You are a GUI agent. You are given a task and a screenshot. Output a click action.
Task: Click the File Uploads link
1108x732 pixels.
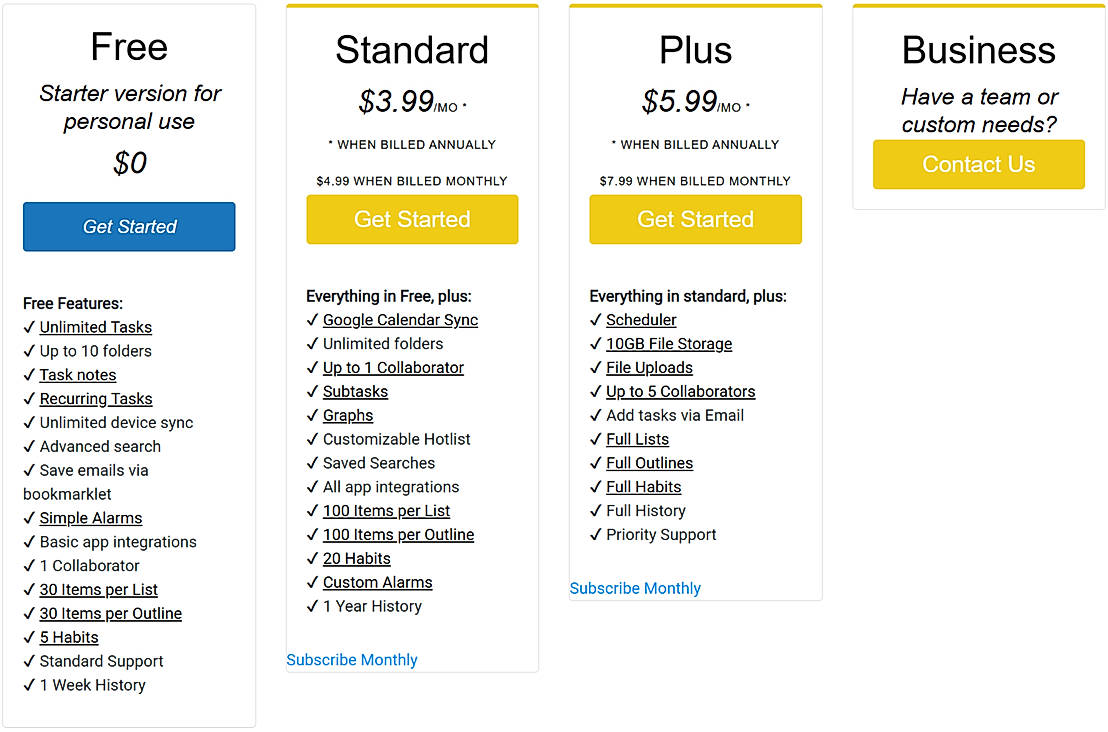pos(649,368)
